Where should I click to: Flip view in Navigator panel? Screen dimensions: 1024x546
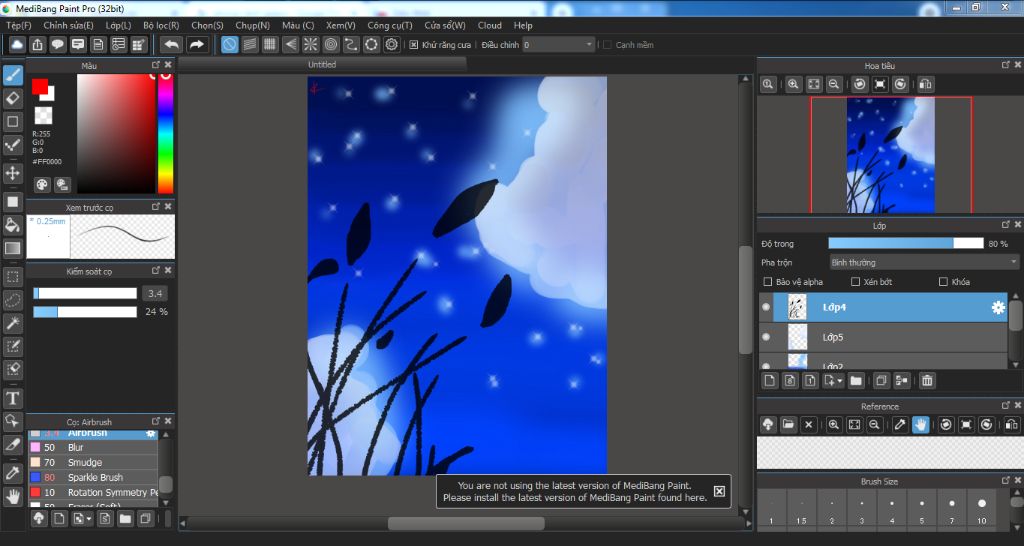click(x=925, y=84)
